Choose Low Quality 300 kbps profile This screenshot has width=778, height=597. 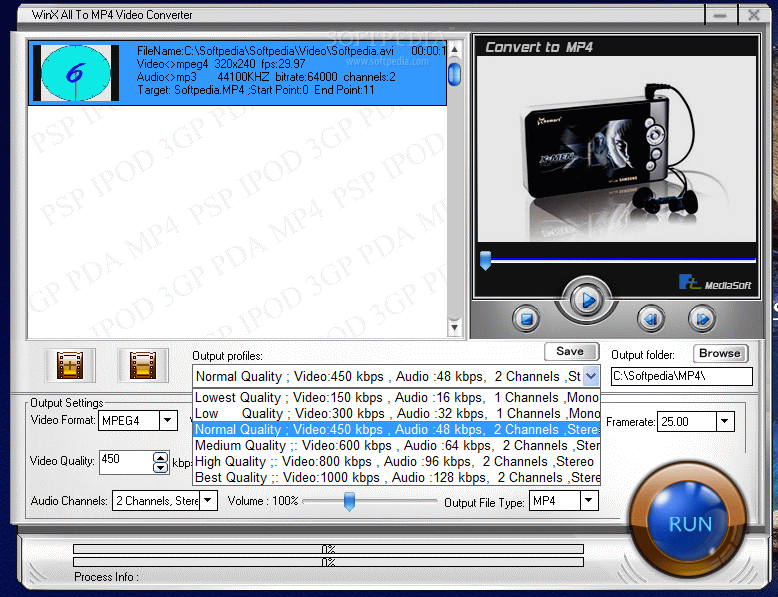(396, 413)
